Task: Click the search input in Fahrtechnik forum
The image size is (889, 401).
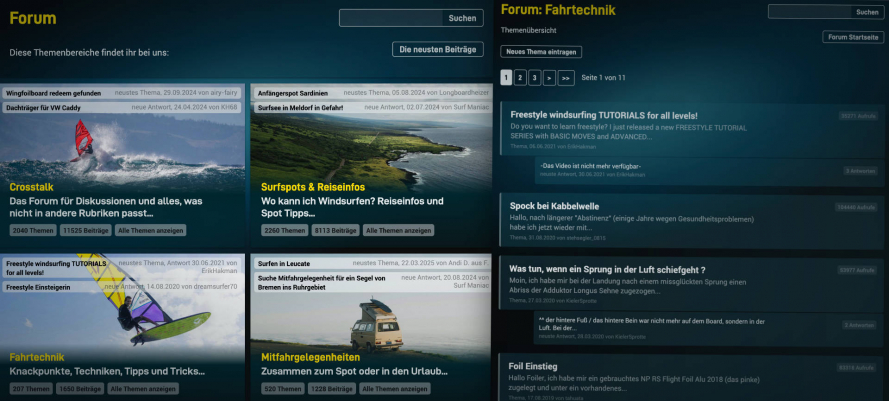Action: [809, 12]
